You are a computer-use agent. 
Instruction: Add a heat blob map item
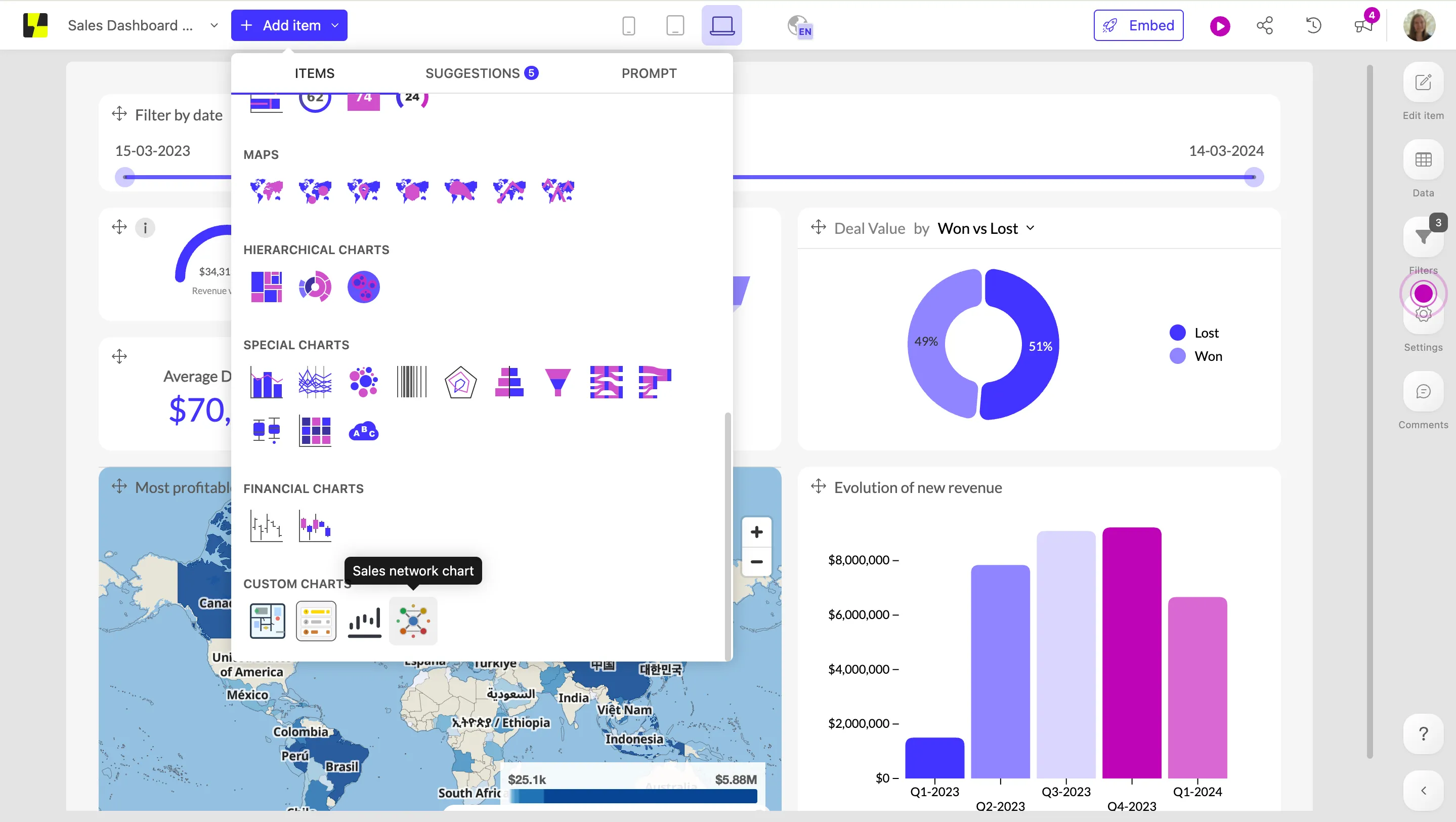point(461,190)
